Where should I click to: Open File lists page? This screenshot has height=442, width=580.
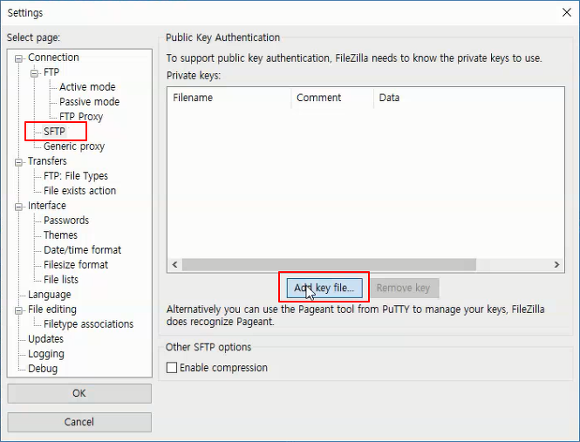click(61, 279)
